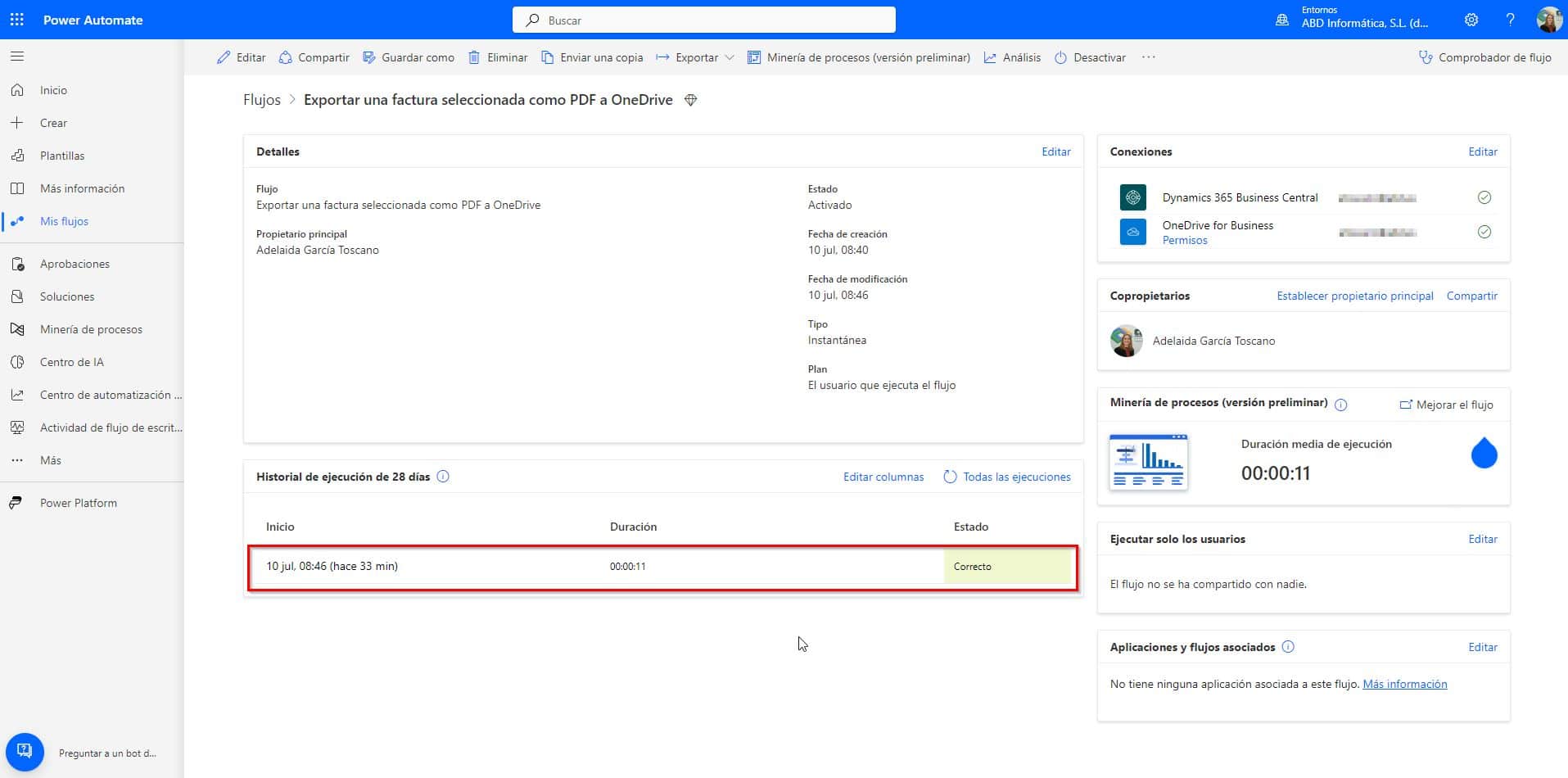
Task: Open the help question mark icon
Action: tap(1510, 20)
